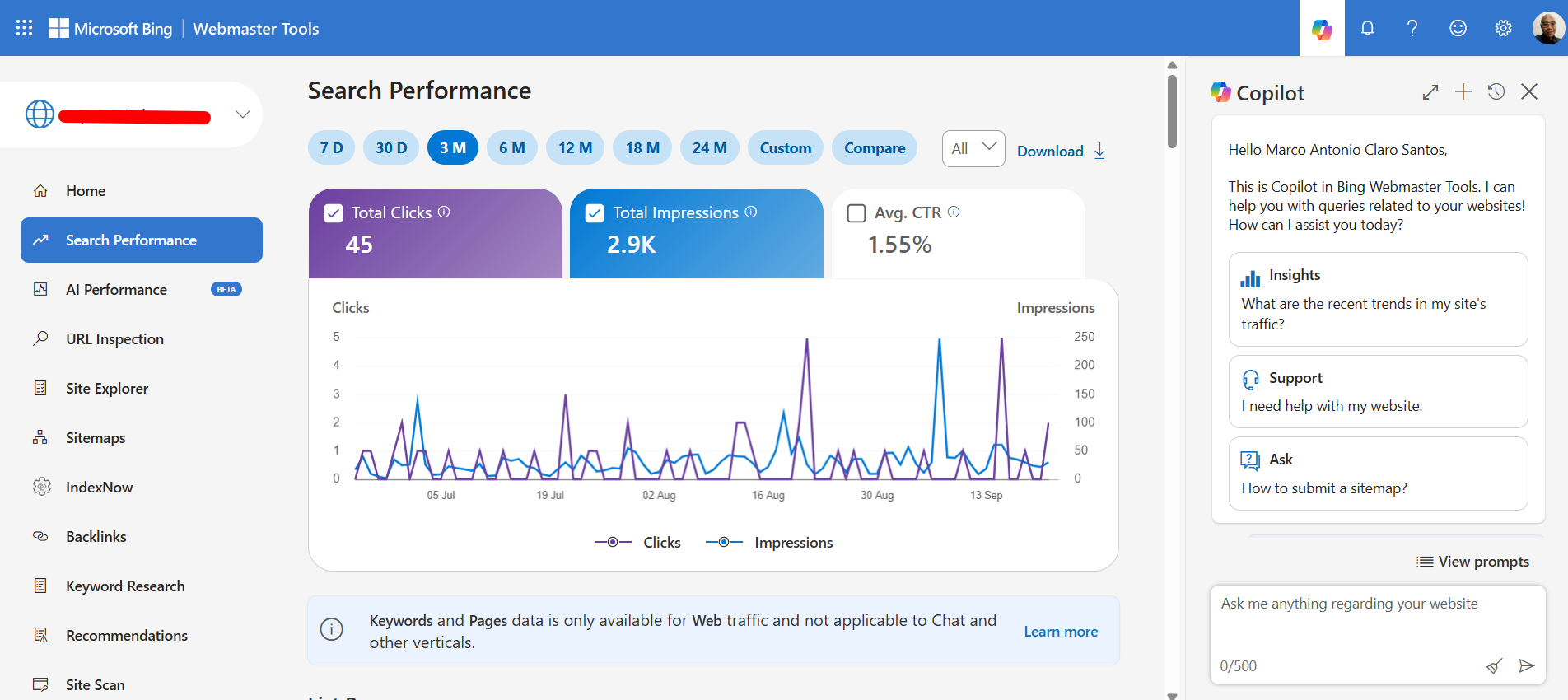Open Site Explorer in sidebar
This screenshot has height=700, width=1568.
point(142,389)
